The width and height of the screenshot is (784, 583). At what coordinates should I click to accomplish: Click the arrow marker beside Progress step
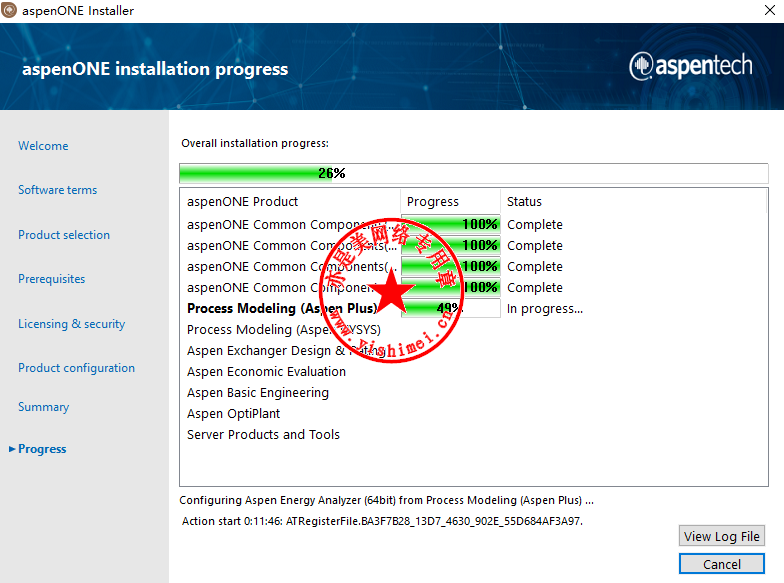point(12,449)
